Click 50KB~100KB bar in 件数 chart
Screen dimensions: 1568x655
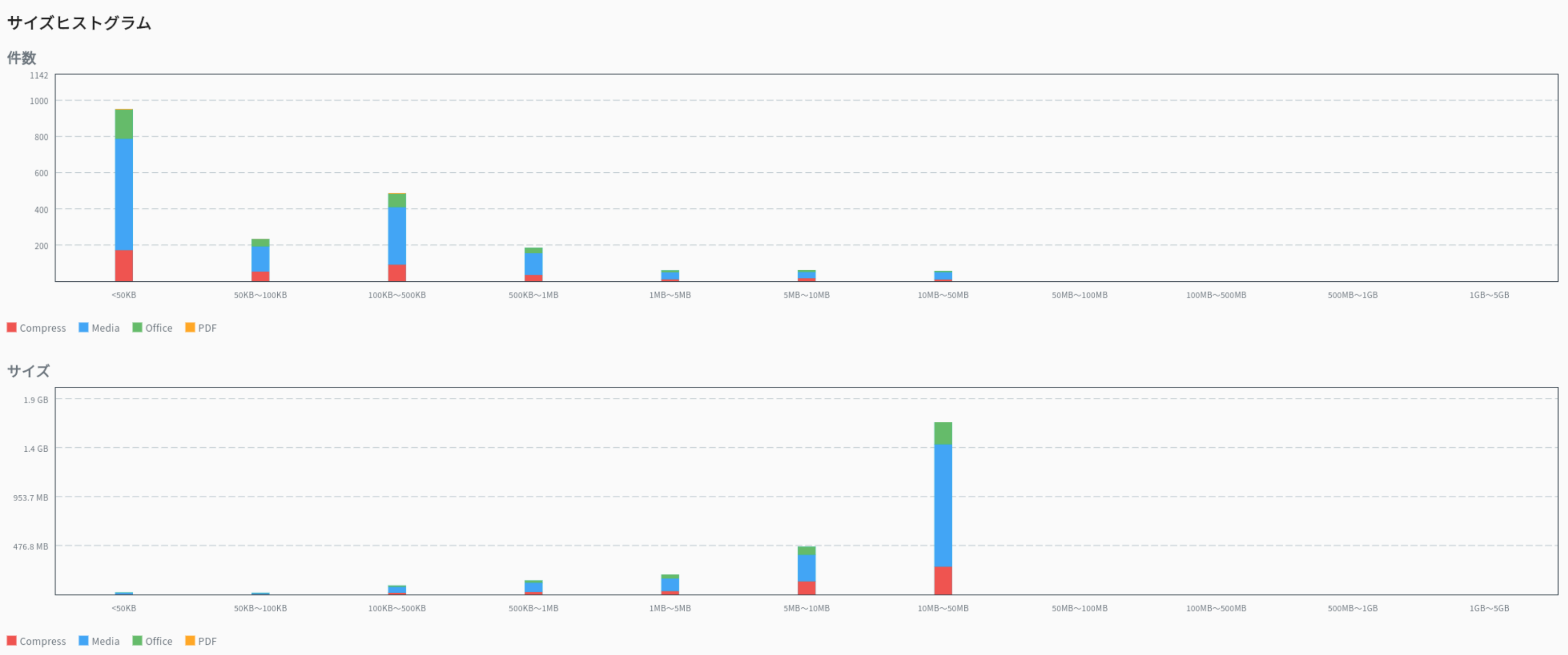[260, 260]
